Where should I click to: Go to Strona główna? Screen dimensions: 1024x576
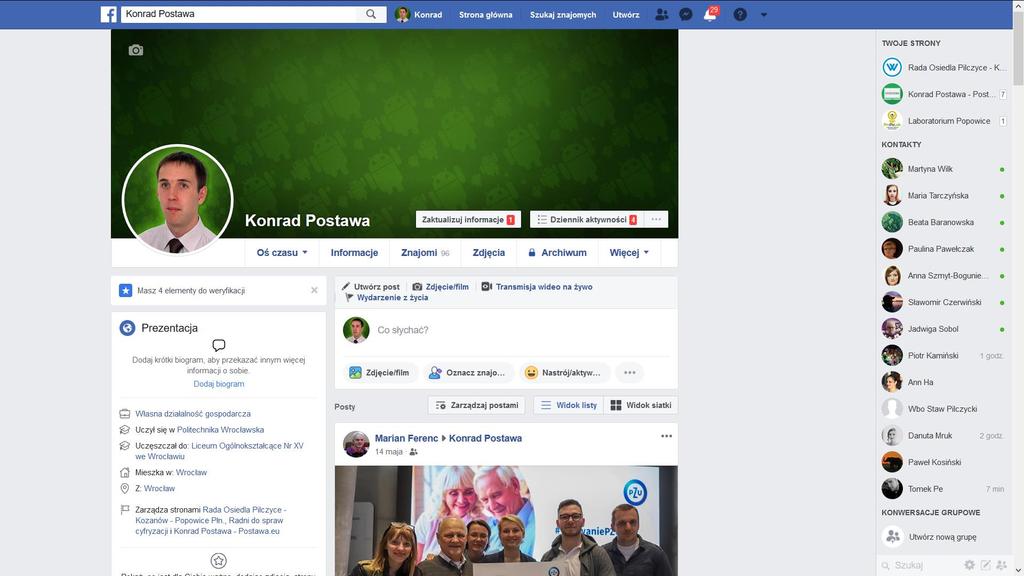[x=486, y=14]
